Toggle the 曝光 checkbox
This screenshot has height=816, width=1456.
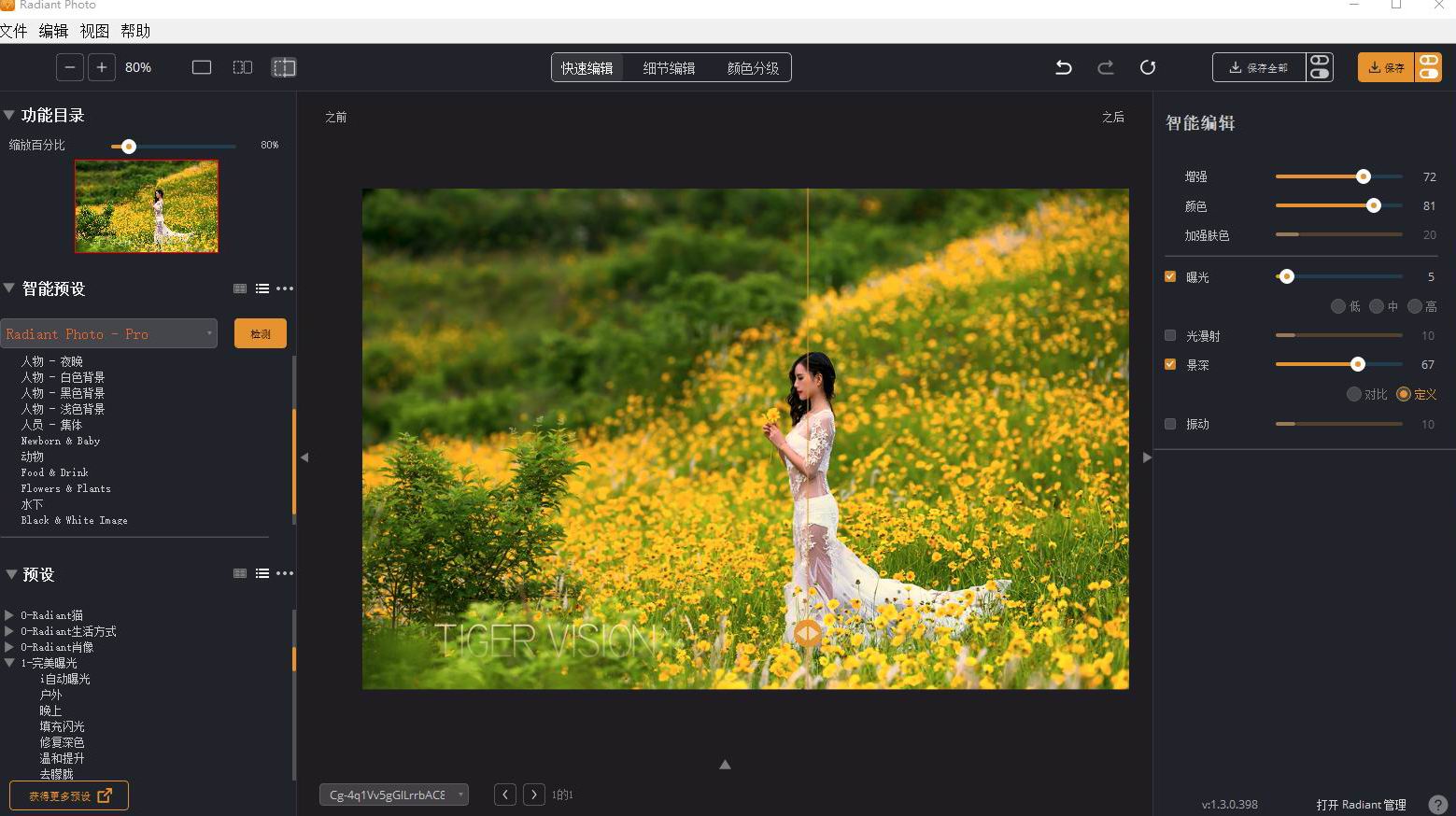1170,276
